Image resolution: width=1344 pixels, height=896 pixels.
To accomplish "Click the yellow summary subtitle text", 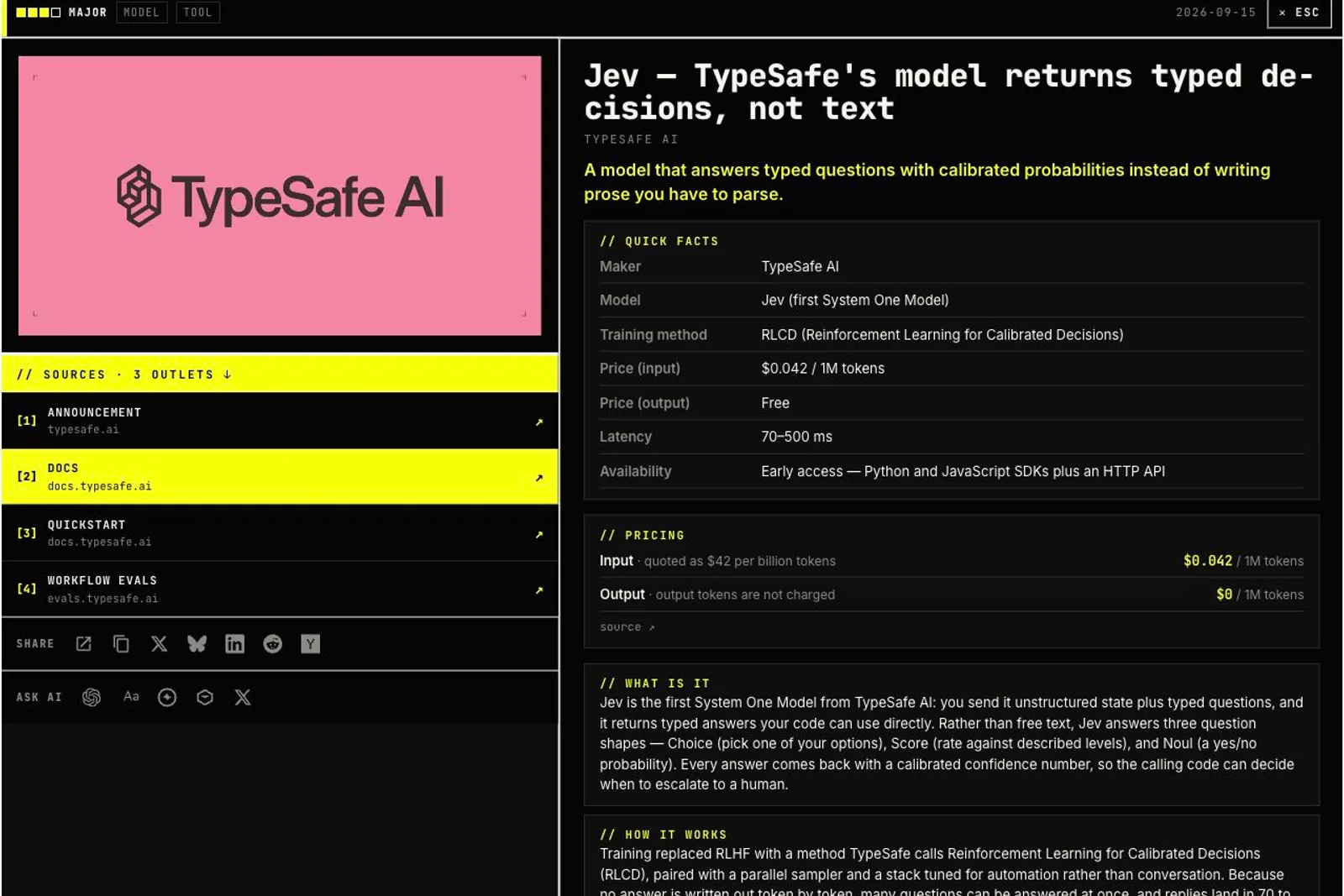I will pyautogui.click(x=927, y=181).
